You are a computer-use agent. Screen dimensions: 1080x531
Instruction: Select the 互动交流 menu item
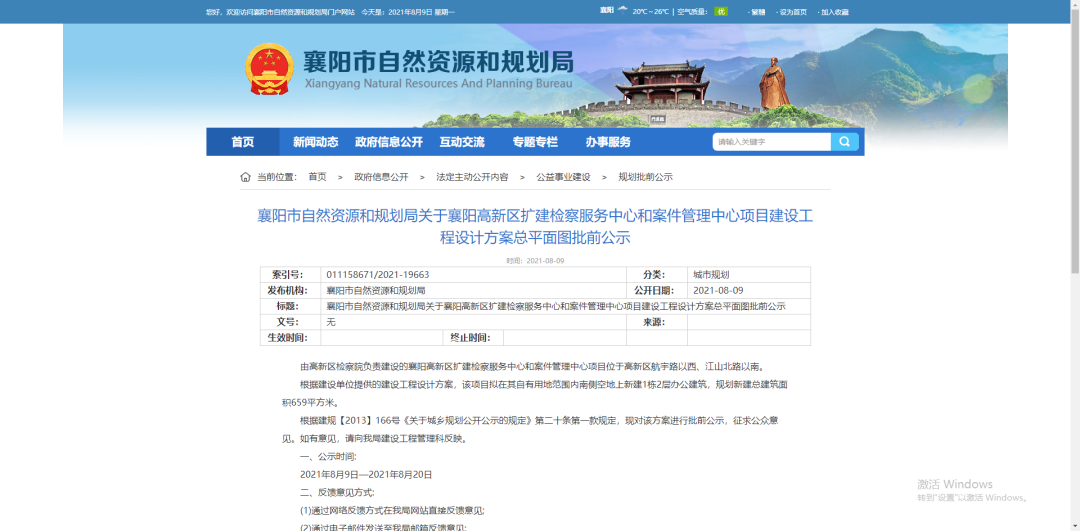[462, 142]
